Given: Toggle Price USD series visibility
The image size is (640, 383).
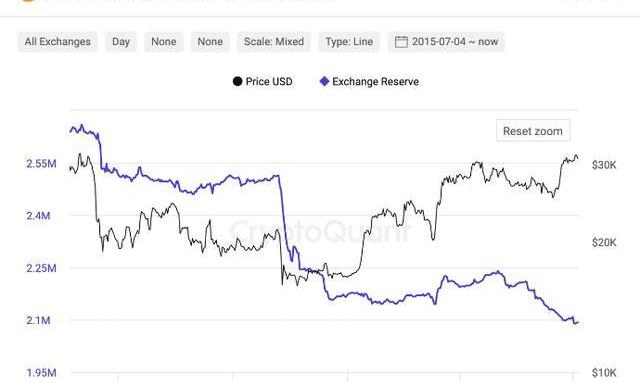Looking at the screenshot, I should (262, 82).
